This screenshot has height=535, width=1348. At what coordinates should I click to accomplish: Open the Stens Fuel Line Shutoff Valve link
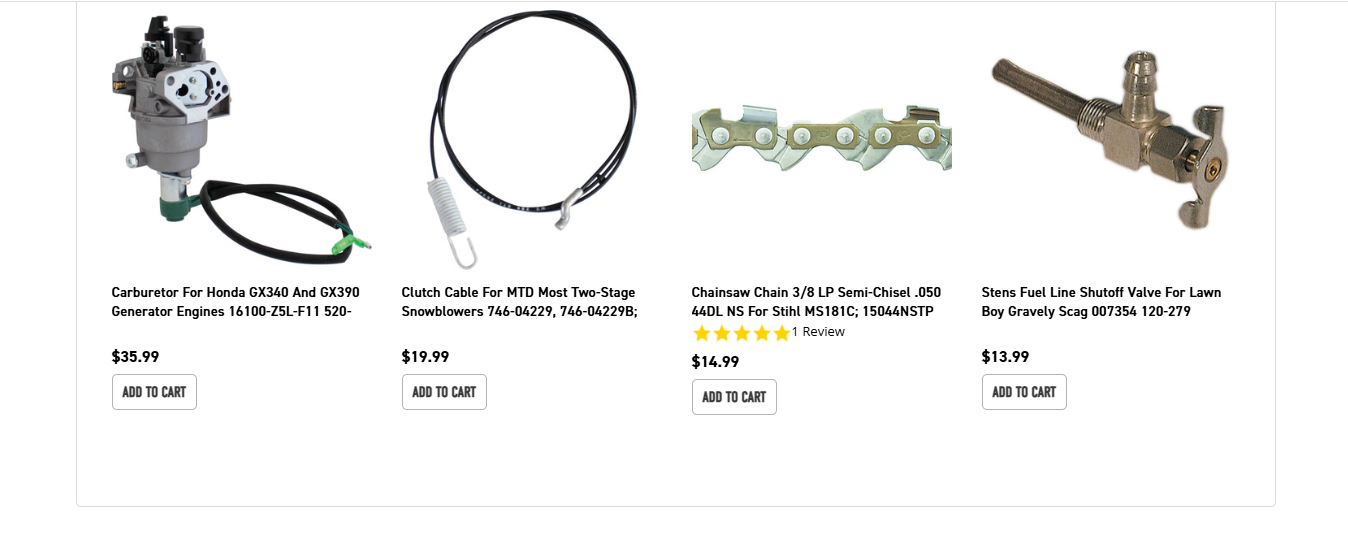[1101, 302]
